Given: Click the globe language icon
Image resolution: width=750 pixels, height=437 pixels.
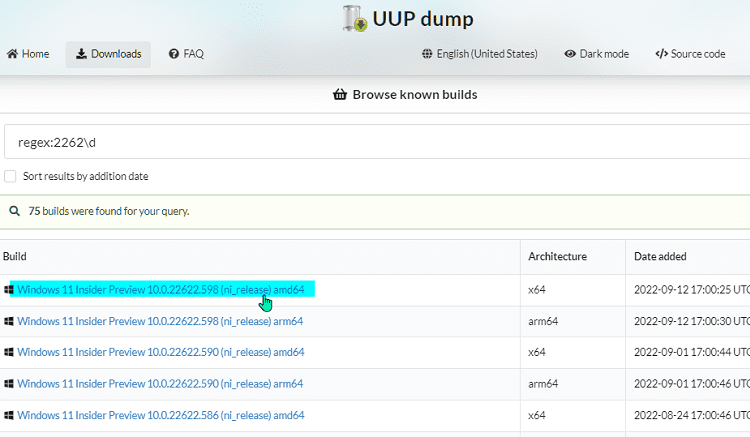Looking at the screenshot, I should [x=427, y=54].
